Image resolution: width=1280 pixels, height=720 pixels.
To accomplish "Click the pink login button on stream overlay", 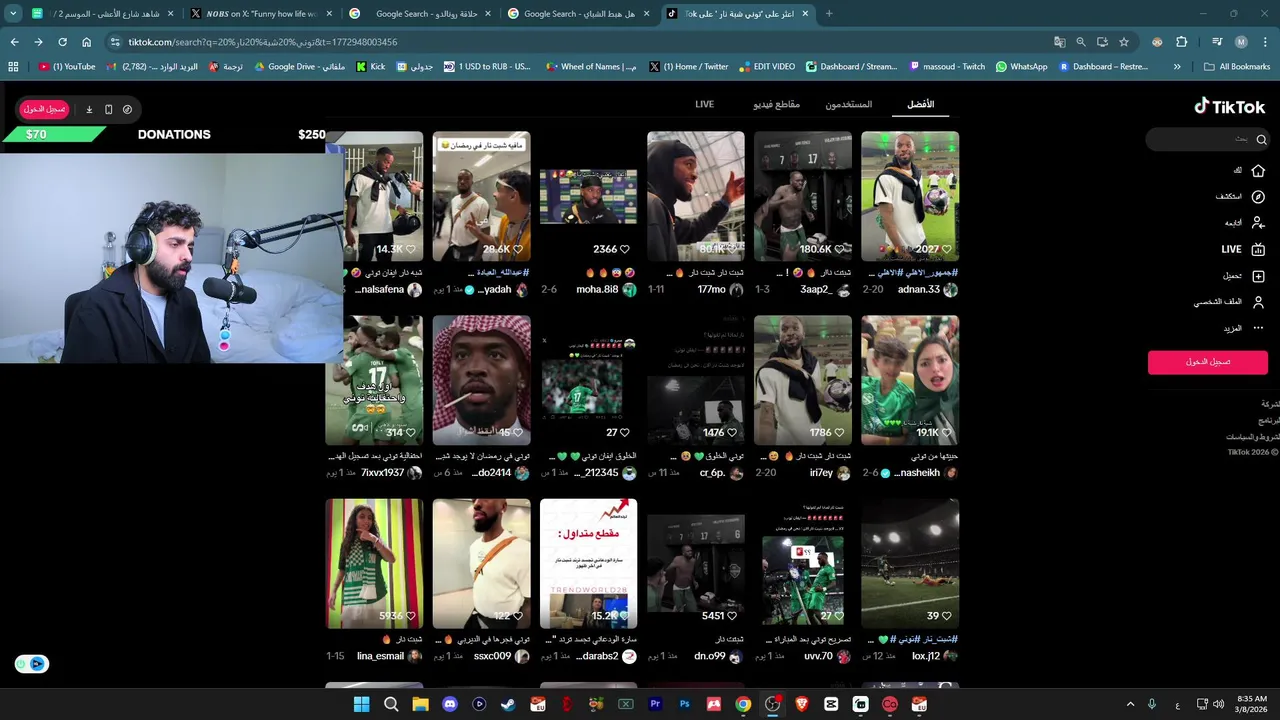I will [45, 109].
